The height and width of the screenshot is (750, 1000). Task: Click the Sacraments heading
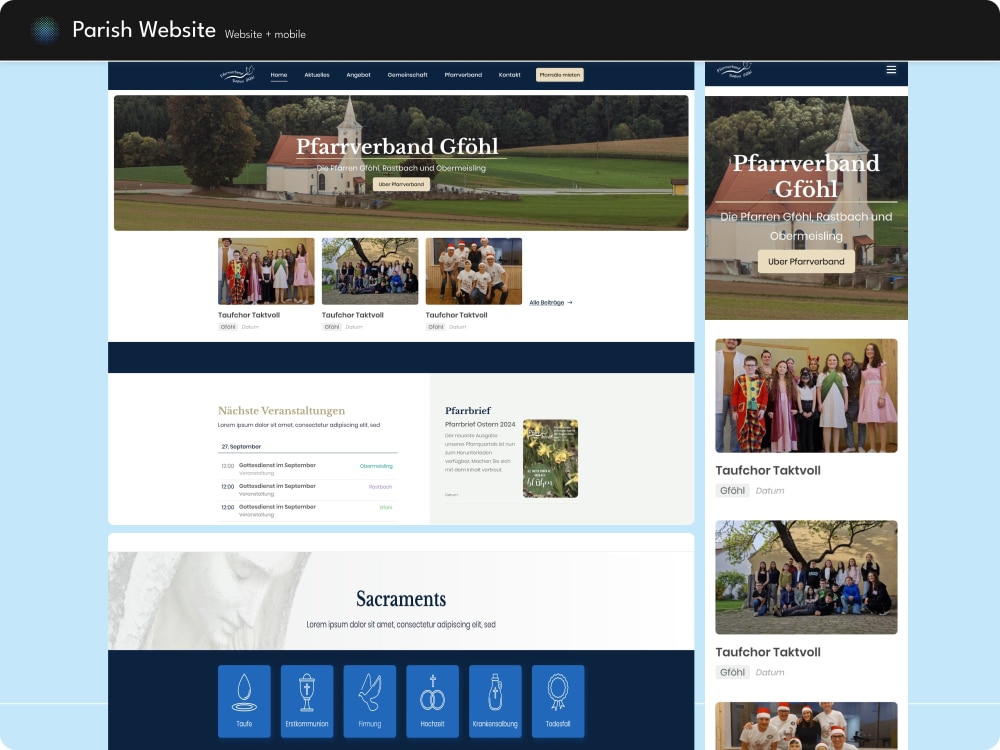tap(401, 599)
